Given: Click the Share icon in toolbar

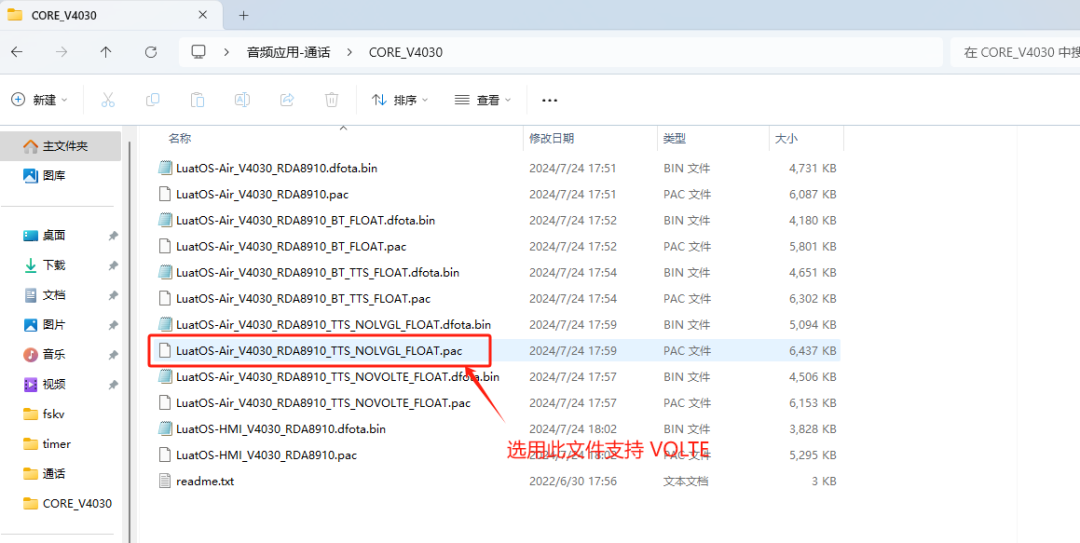Looking at the screenshot, I should [x=287, y=100].
